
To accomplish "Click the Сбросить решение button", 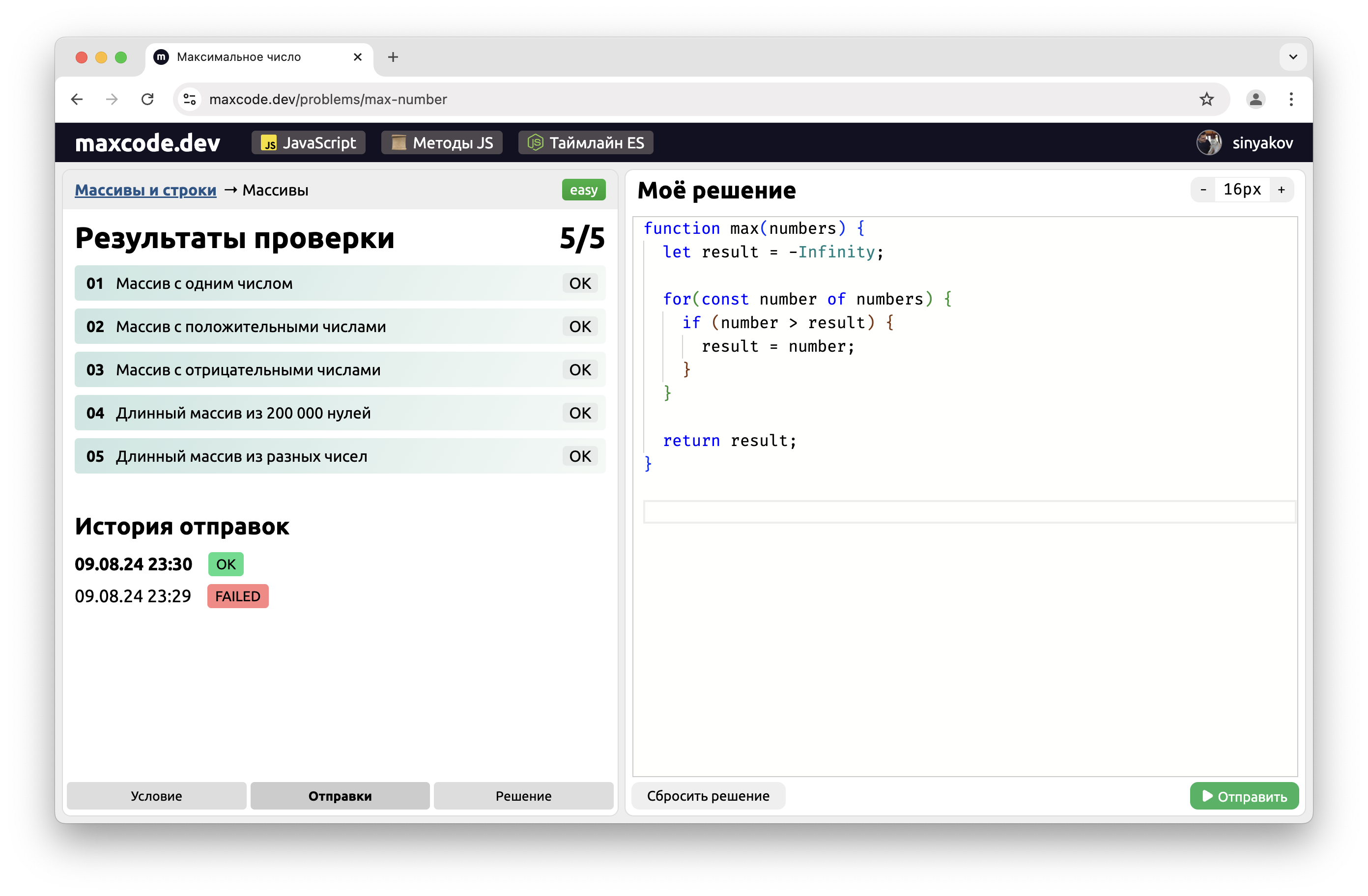I will tap(708, 795).
